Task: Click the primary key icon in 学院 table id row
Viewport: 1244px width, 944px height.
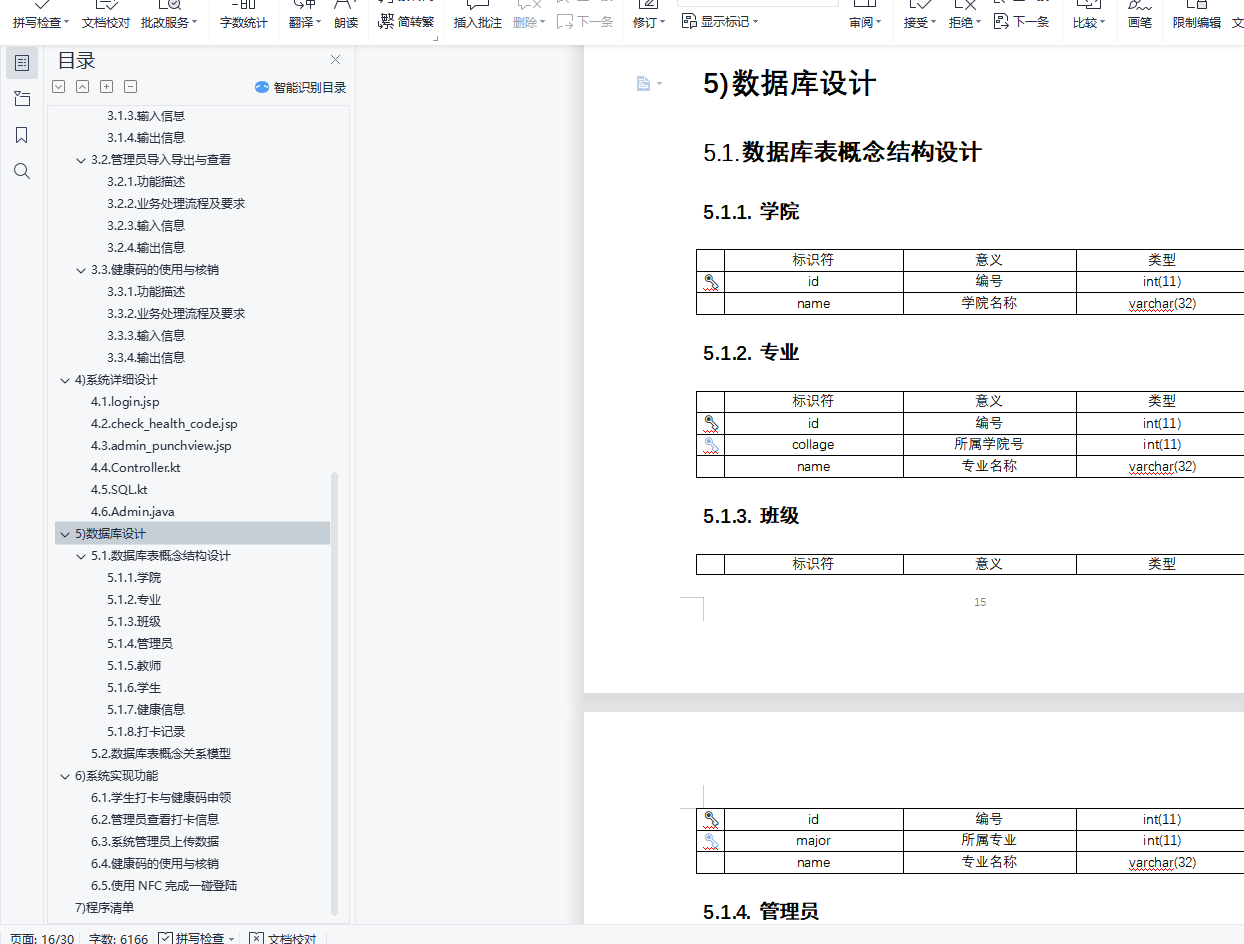Action: (711, 282)
